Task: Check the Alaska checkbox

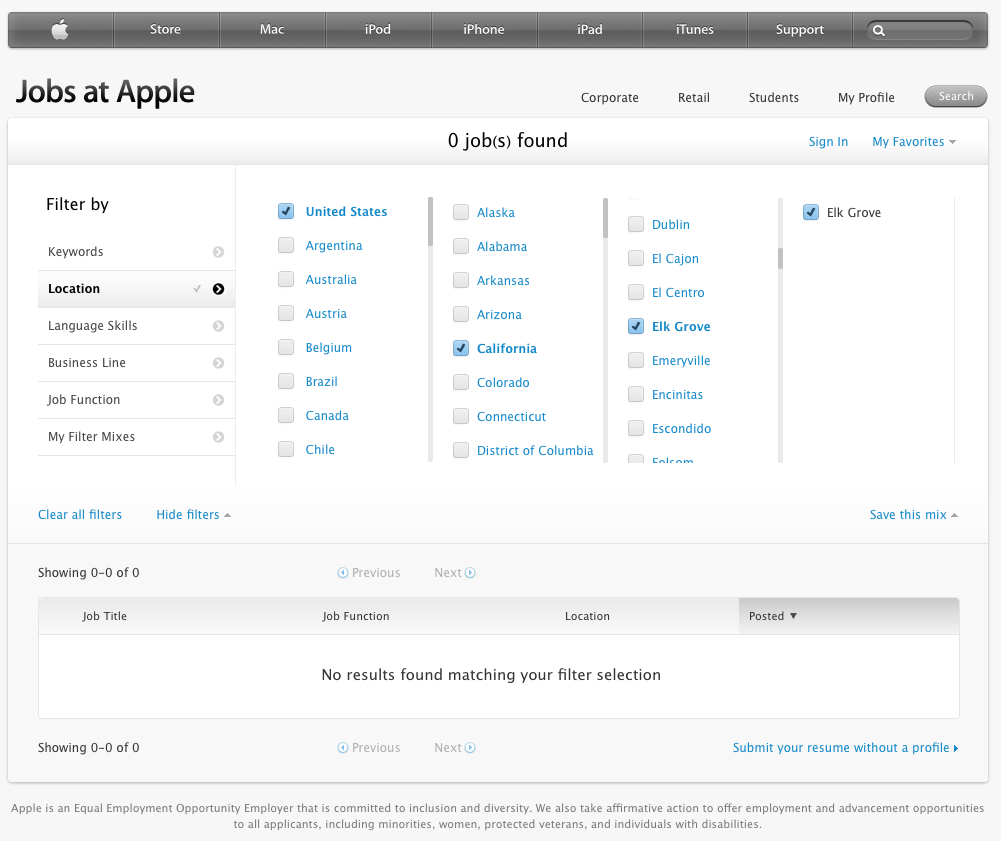Action: tap(461, 212)
